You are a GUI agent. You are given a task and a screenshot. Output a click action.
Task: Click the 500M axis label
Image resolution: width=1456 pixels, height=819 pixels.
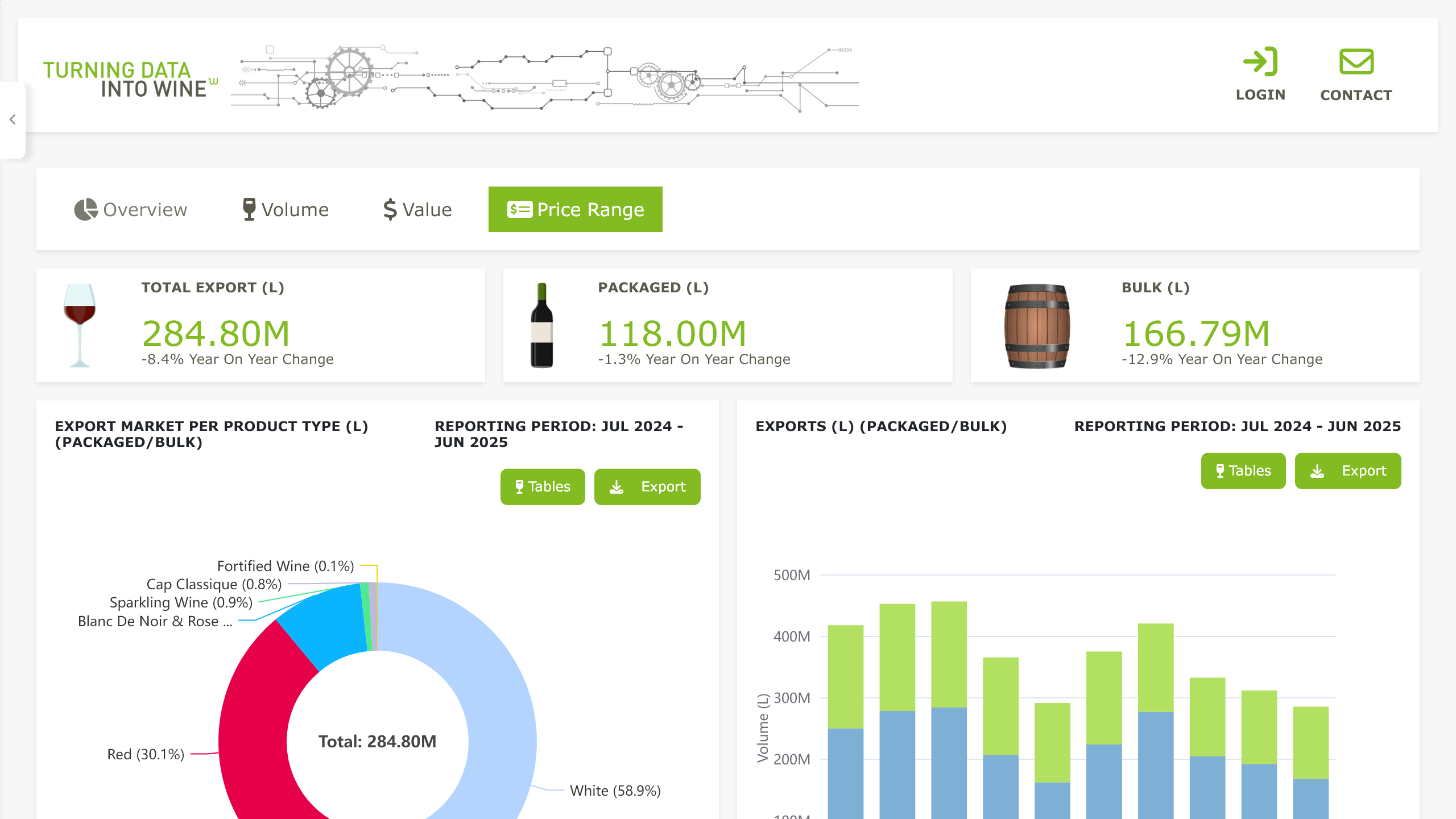[792, 575]
